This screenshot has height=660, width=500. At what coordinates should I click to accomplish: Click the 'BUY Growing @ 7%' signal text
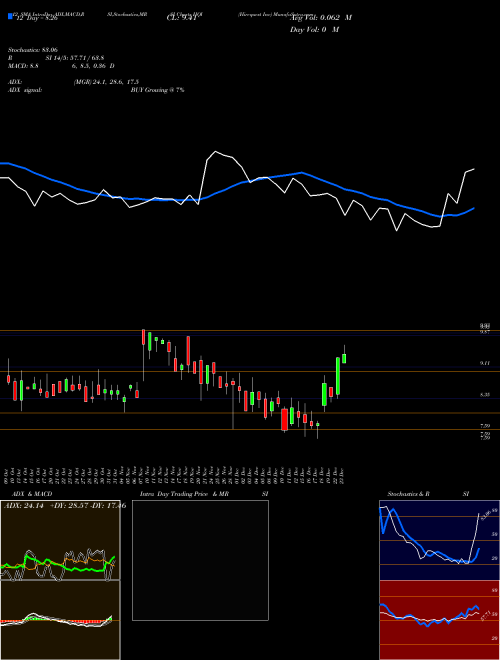(x=157, y=90)
